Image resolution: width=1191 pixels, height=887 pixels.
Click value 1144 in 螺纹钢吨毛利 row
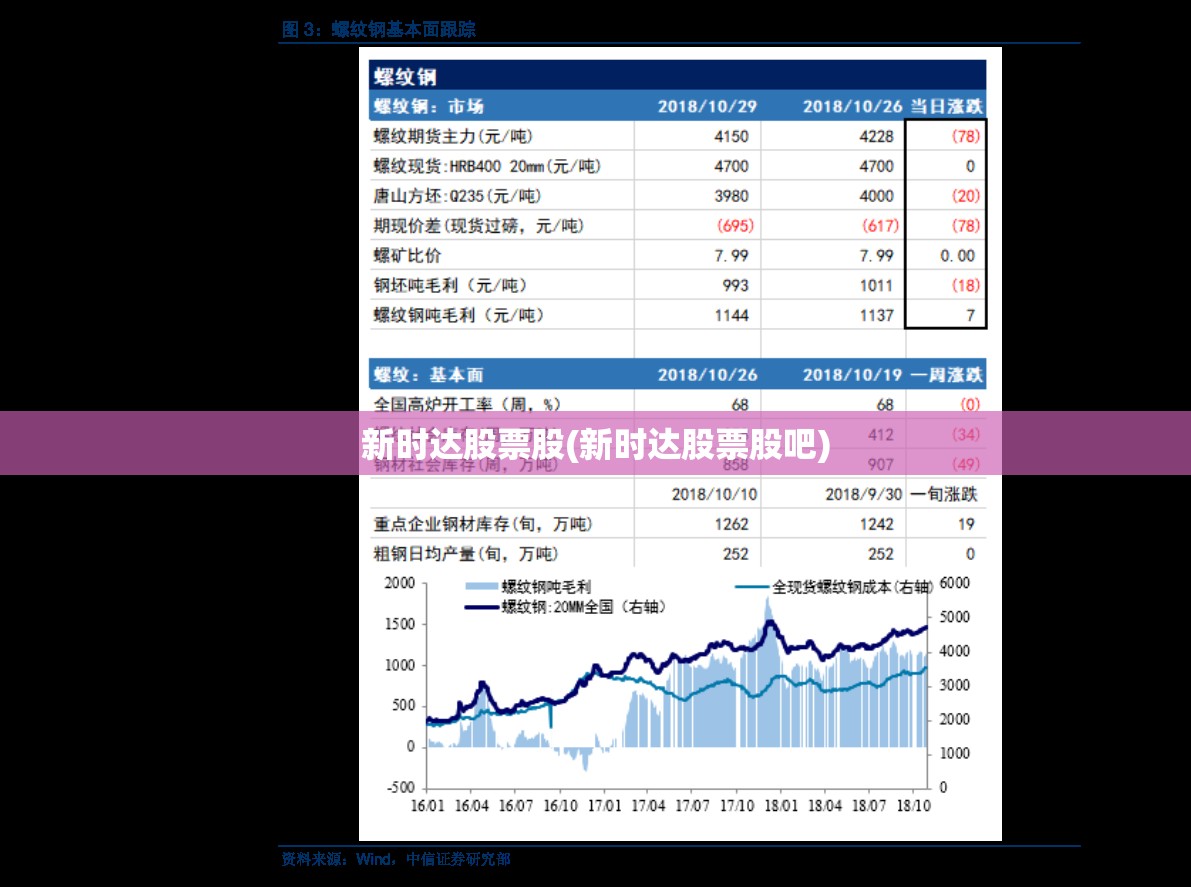[731, 315]
